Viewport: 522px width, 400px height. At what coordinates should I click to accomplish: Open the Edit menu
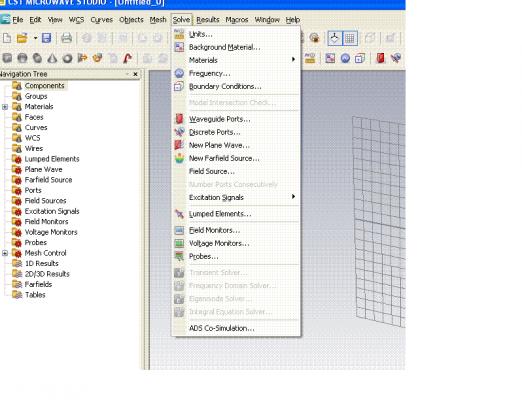point(35,20)
